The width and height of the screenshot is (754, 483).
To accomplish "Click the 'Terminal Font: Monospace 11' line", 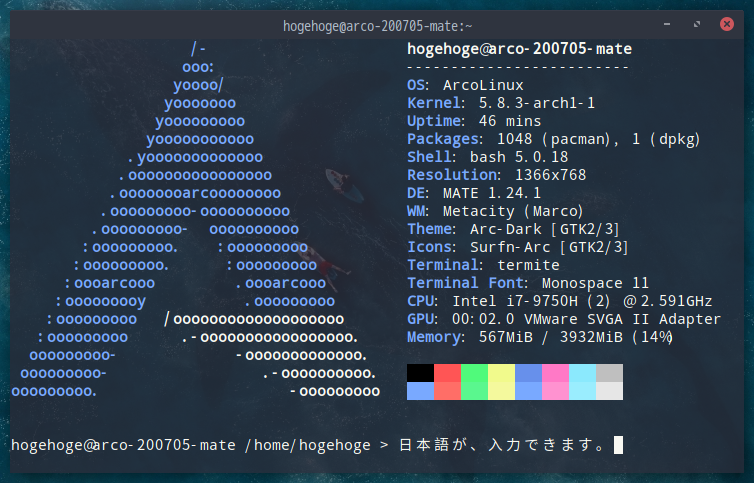I will (x=528, y=283).
